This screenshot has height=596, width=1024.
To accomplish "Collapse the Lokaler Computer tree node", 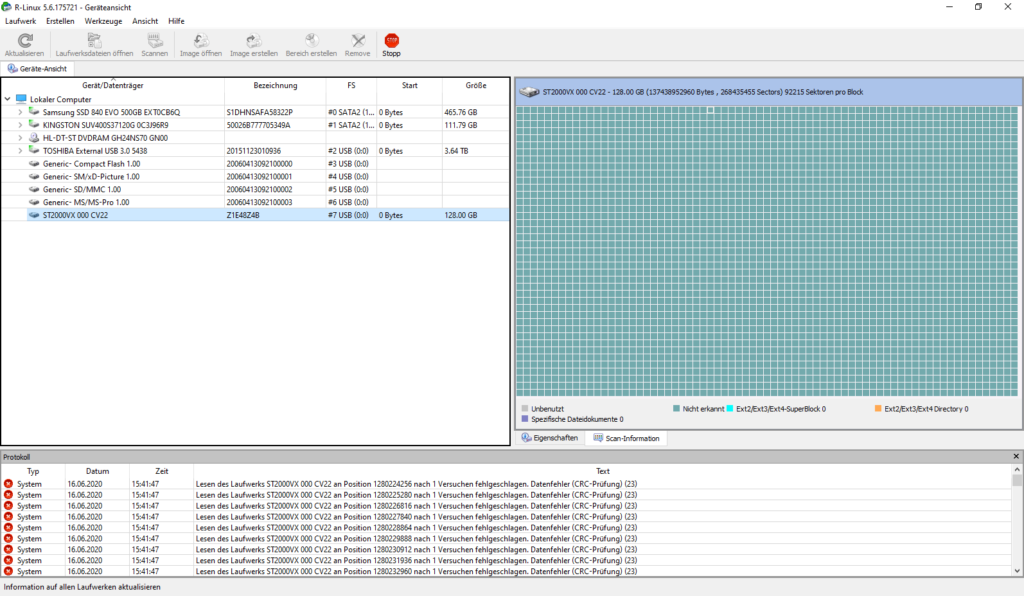I will (8, 100).
